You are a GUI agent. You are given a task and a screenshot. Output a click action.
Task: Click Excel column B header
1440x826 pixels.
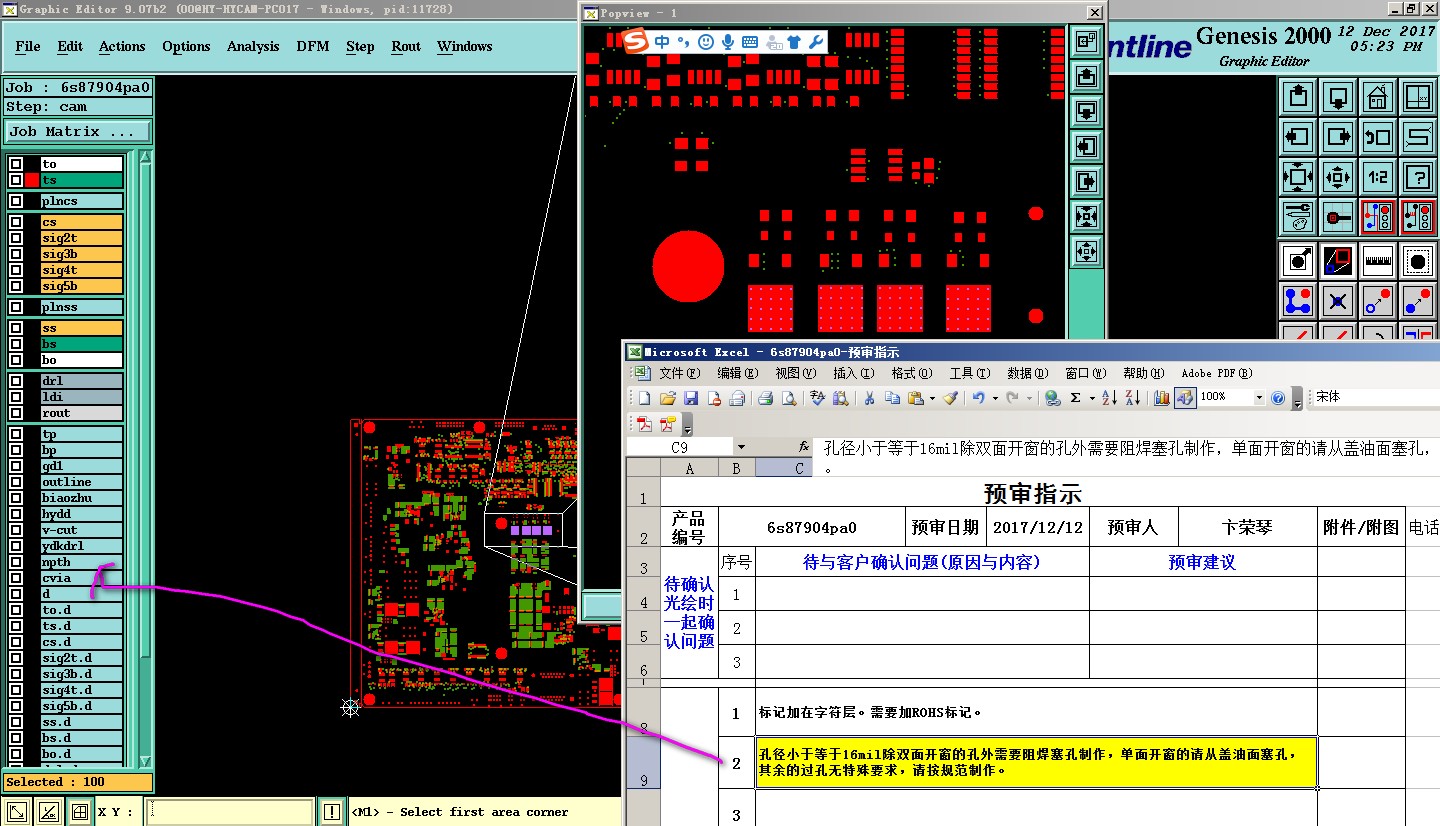coord(737,468)
